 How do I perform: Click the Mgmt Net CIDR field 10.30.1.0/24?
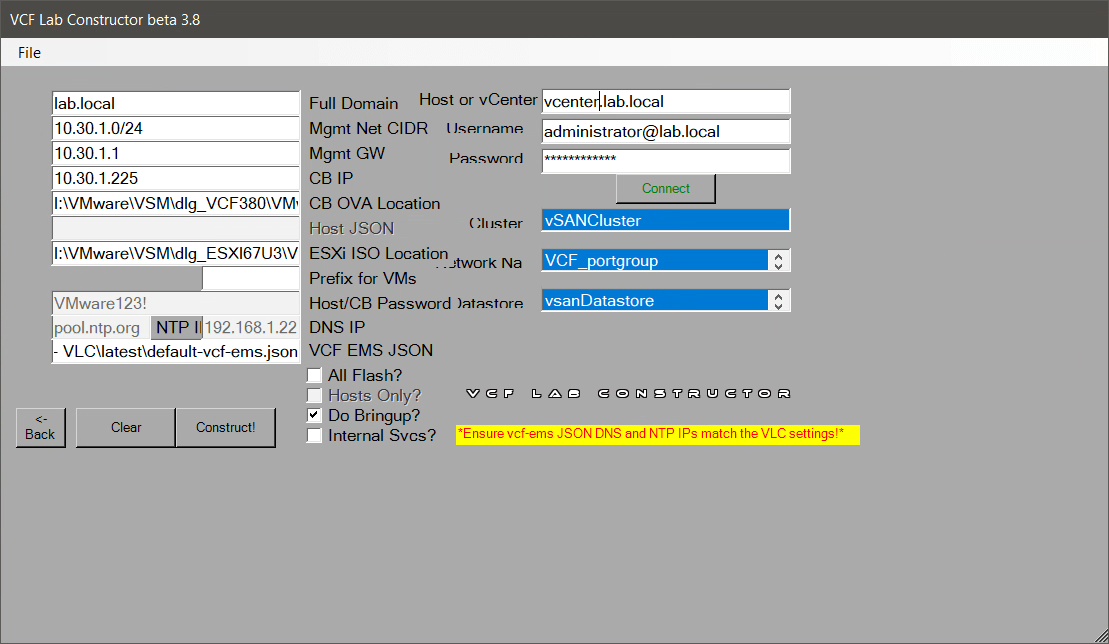(175, 129)
